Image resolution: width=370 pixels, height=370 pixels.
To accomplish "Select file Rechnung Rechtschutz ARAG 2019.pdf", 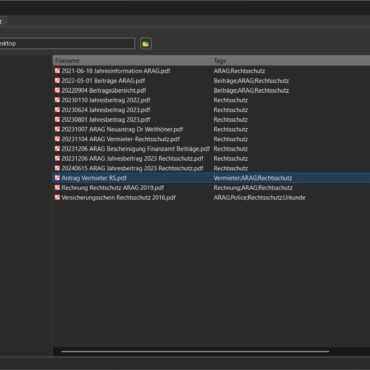I will (x=113, y=188).
